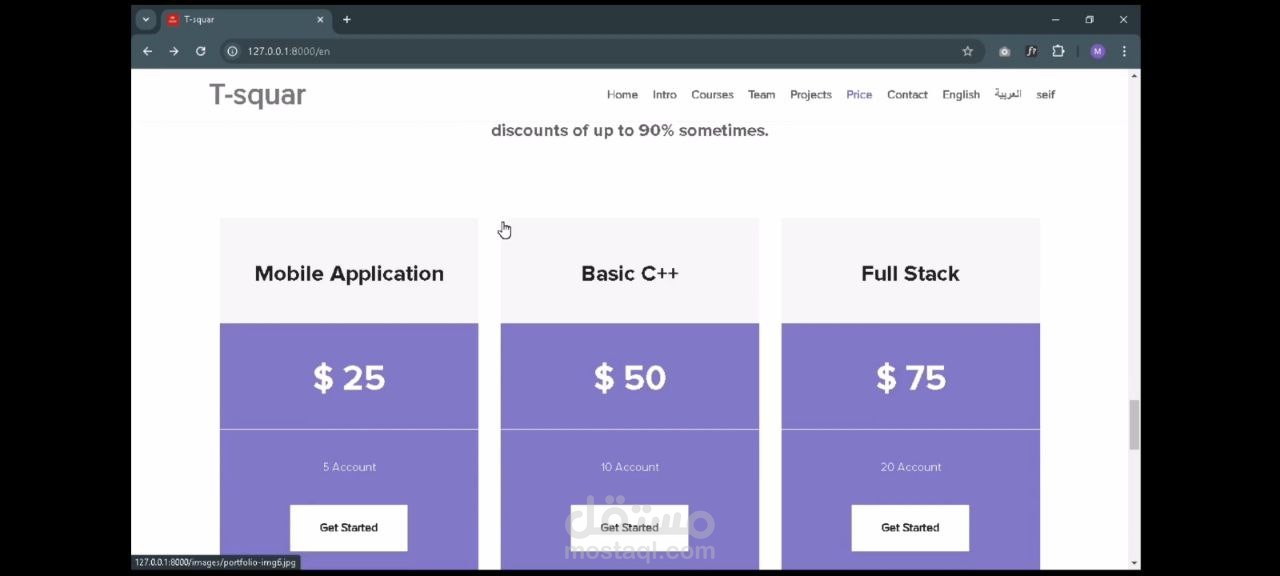Click the Mobile Application plan title
The width and height of the screenshot is (1280, 576).
pos(349,274)
